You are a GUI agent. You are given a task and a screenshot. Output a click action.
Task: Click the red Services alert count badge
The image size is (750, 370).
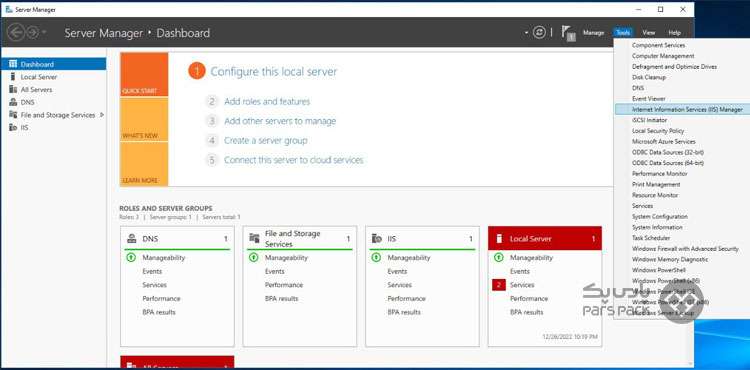499,285
